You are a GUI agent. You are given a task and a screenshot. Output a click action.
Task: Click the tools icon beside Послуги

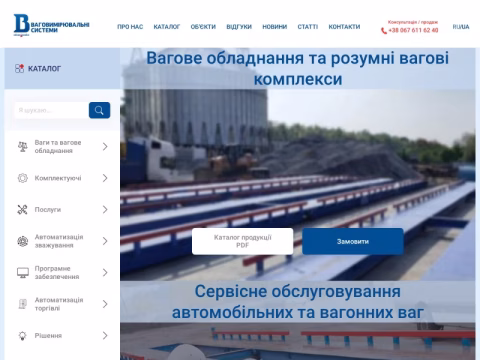coord(23,209)
